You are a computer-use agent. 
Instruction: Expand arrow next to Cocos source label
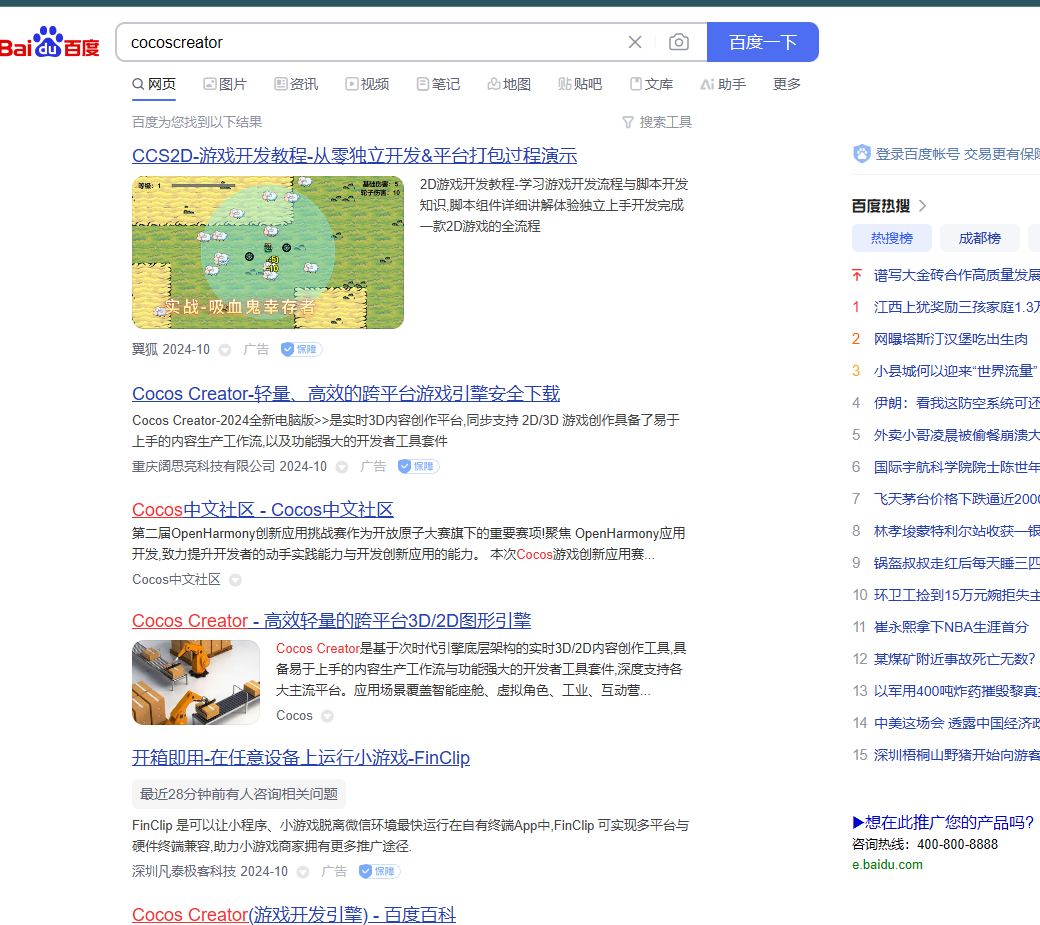[327, 716]
